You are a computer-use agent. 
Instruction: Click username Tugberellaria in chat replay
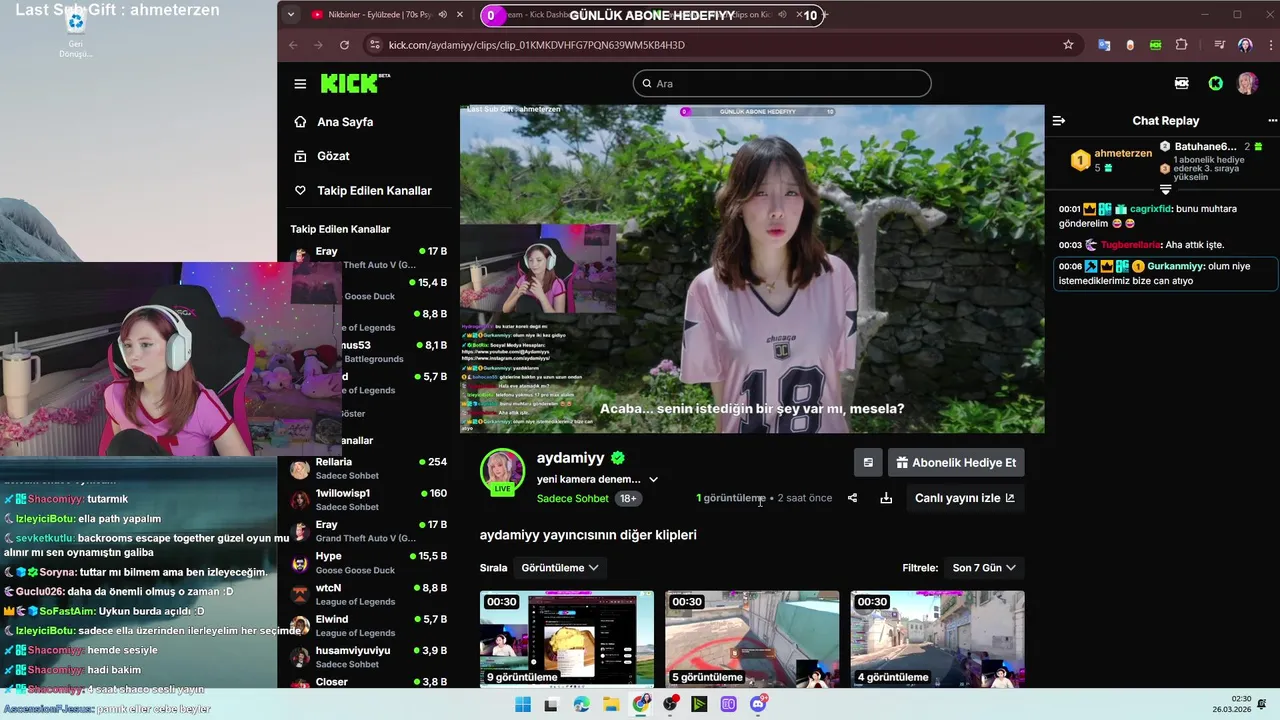(1130, 245)
